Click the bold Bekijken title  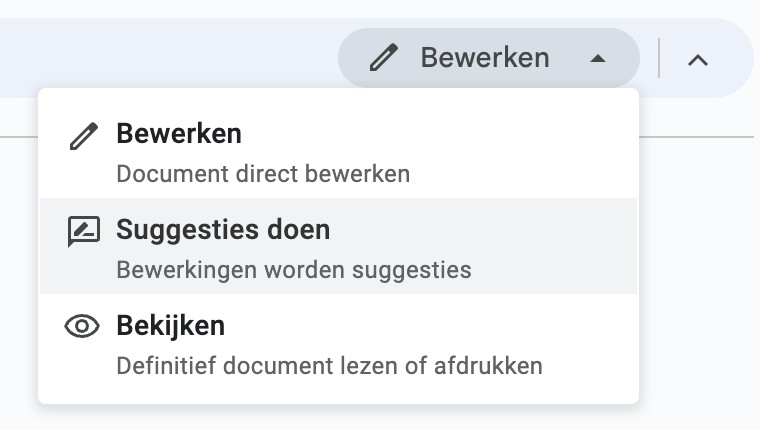tap(171, 325)
